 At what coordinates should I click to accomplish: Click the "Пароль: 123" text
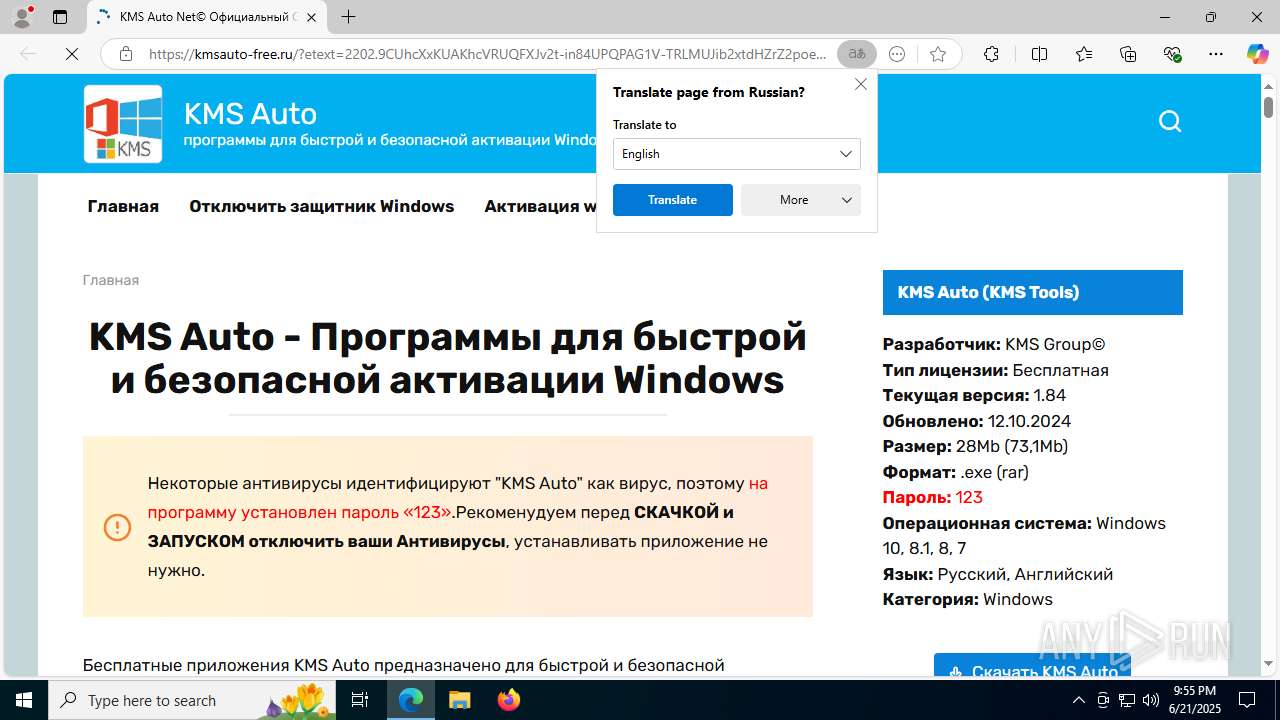point(932,497)
